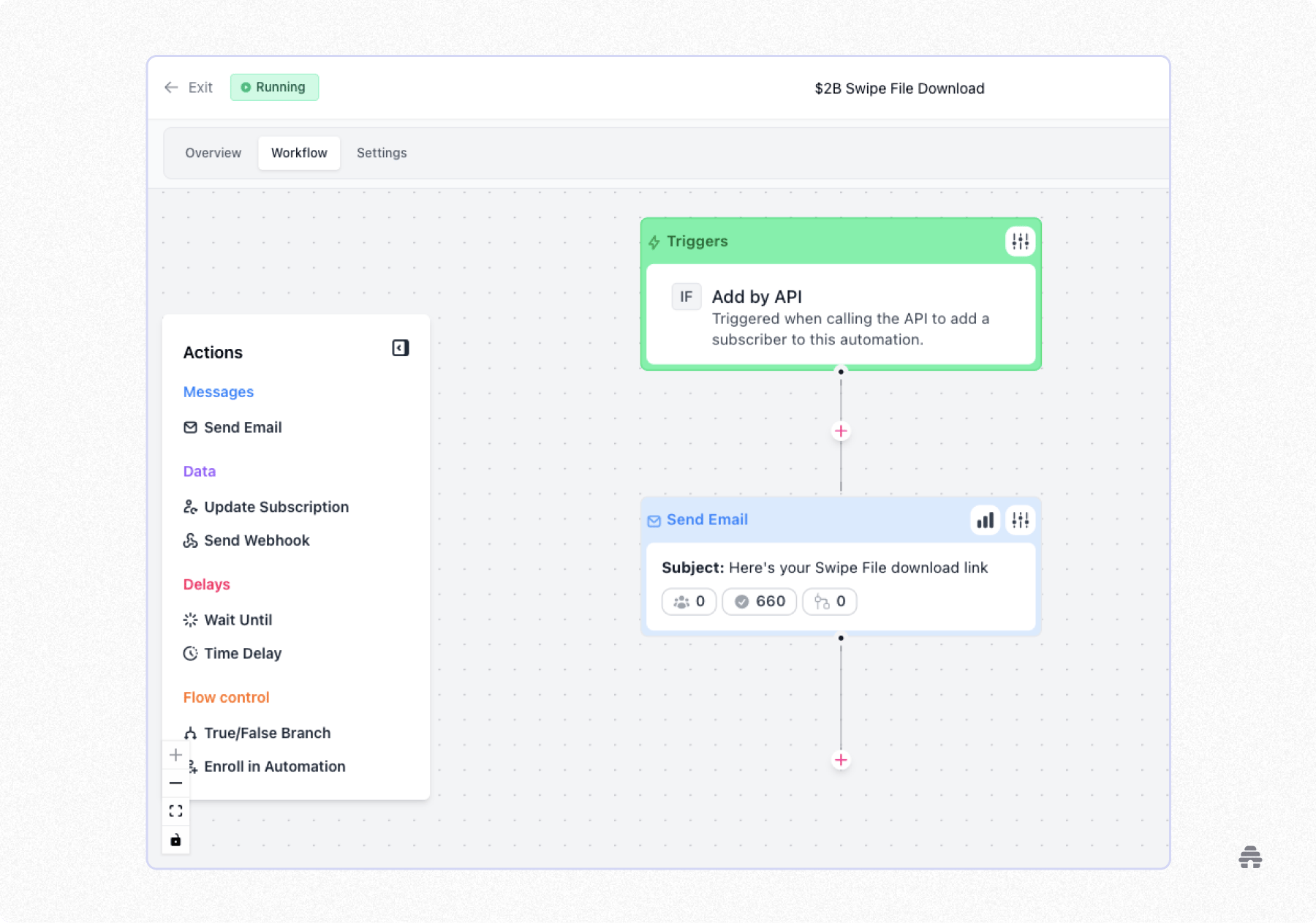Image resolution: width=1316 pixels, height=923 pixels.
Task: Open analytics via bar chart icon on Send Email
Action: pyautogui.click(x=985, y=520)
